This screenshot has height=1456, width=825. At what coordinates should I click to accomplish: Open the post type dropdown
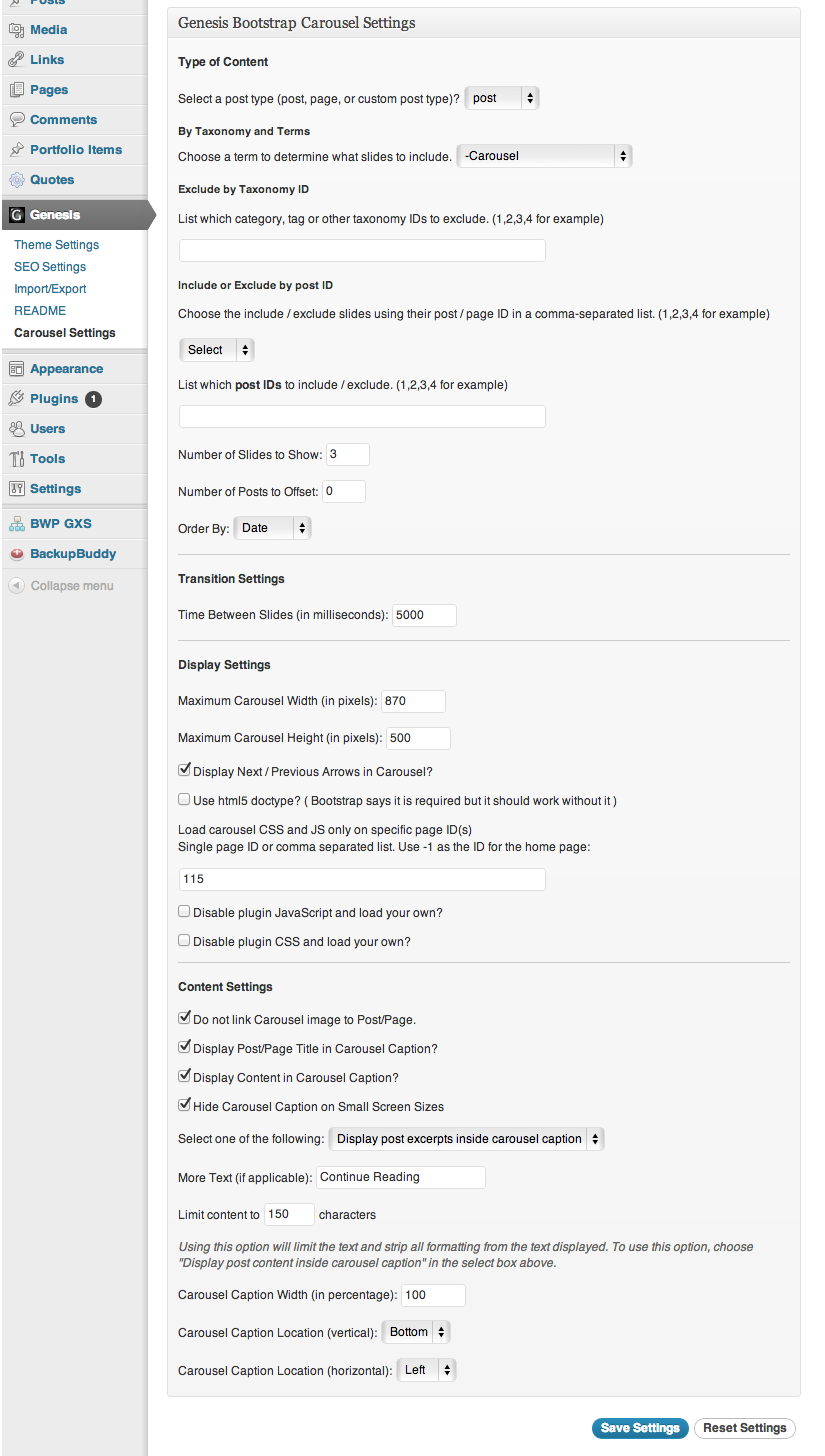tap(502, 98)
